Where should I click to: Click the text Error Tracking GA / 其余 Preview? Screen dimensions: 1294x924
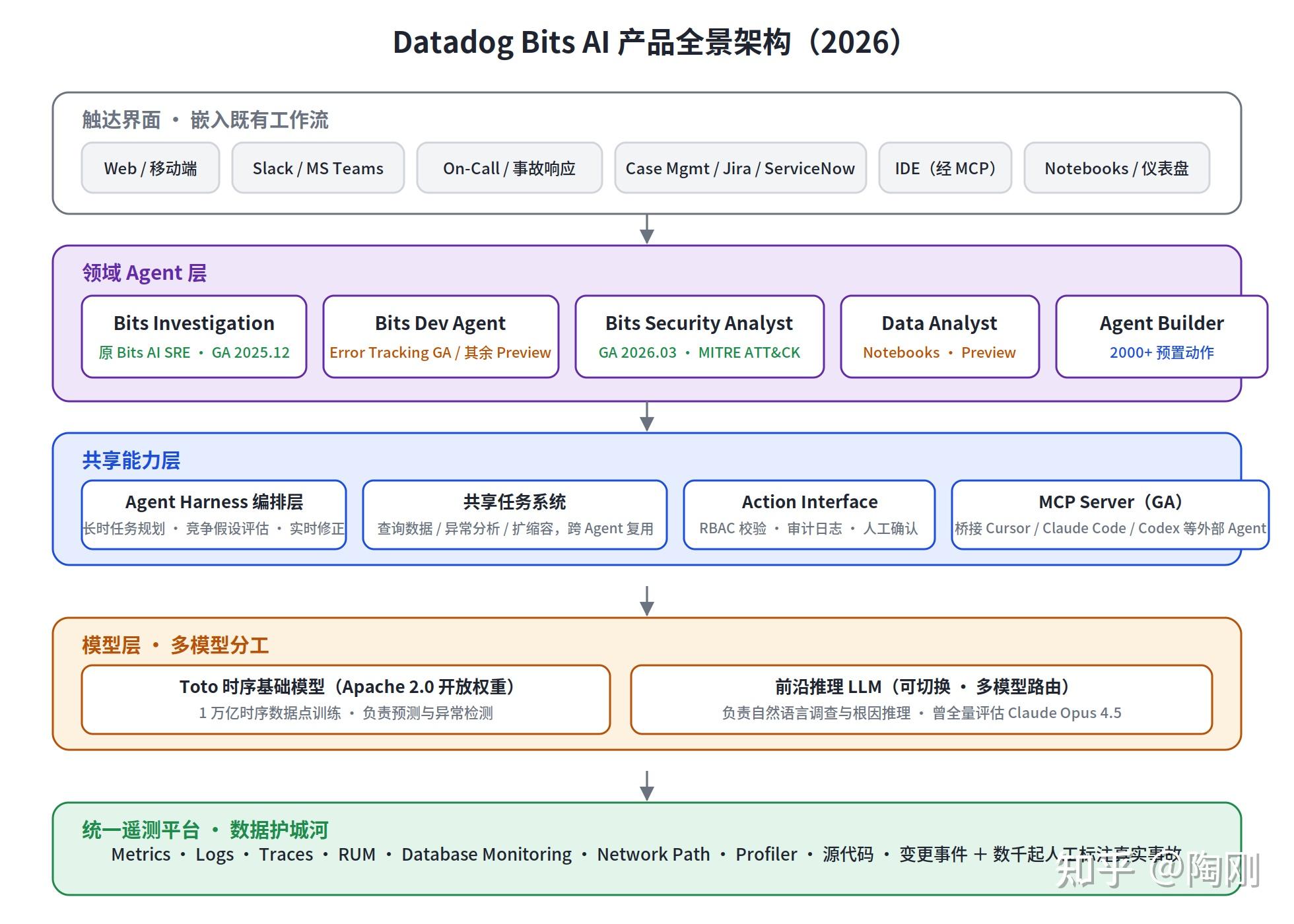[x=440, y=352]
